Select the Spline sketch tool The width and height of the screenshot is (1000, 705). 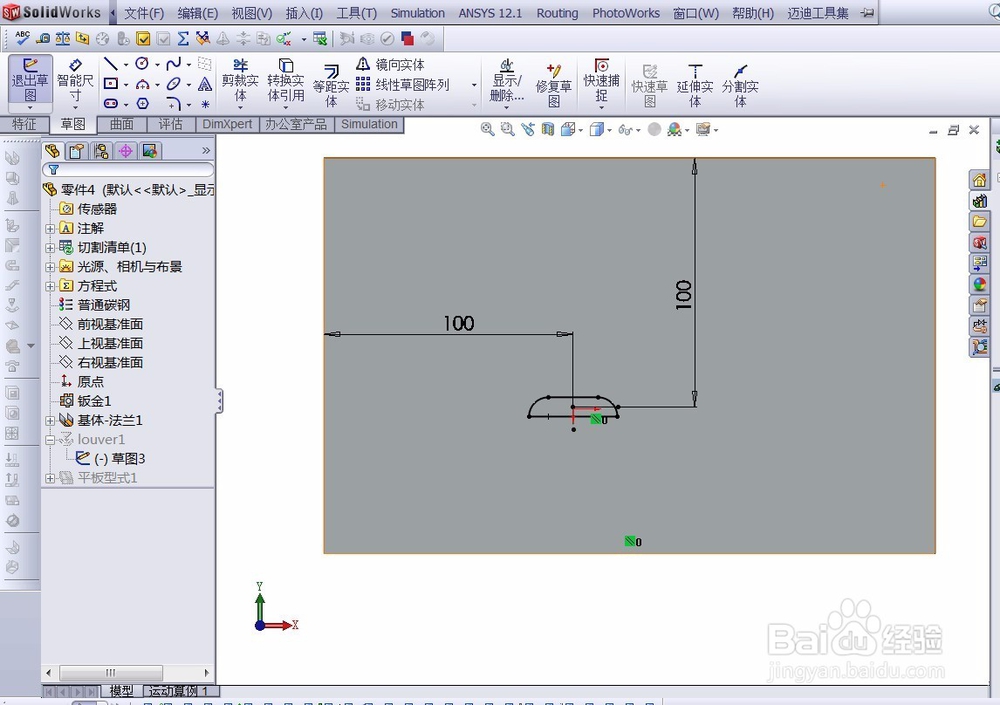(173, 63)
